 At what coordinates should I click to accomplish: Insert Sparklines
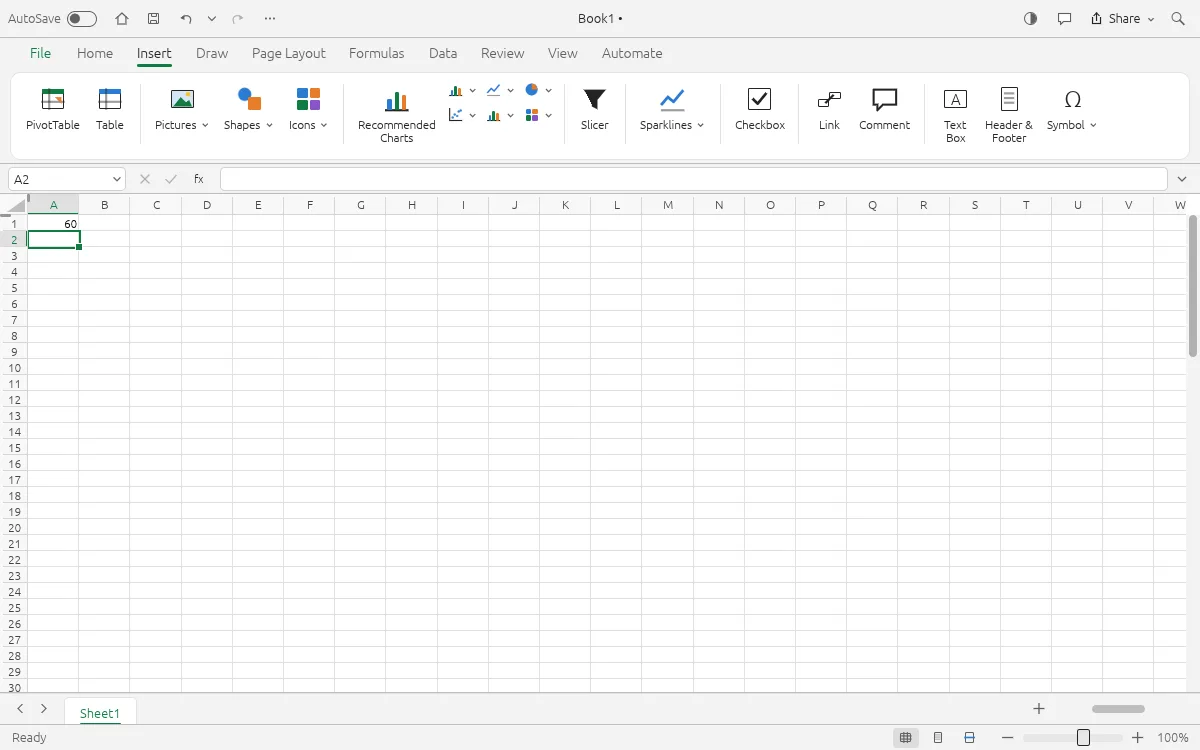(x=672, y=110)
